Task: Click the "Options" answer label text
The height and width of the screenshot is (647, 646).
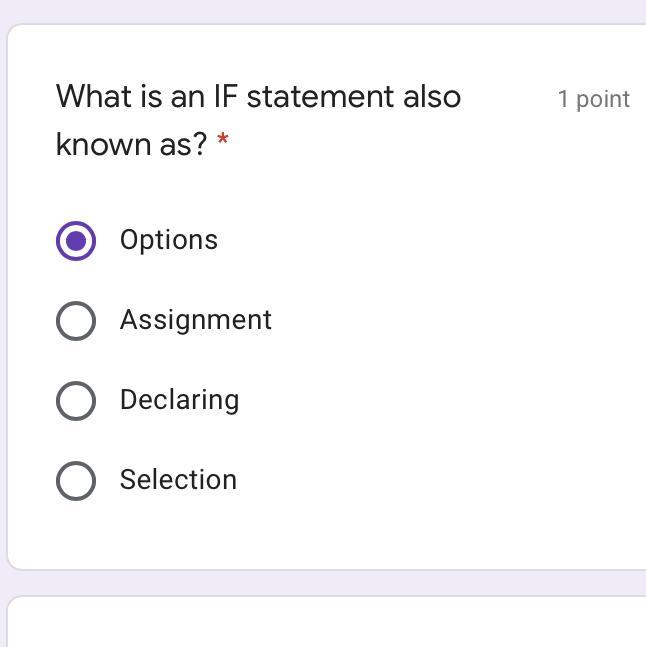Action: pos(168,240)
